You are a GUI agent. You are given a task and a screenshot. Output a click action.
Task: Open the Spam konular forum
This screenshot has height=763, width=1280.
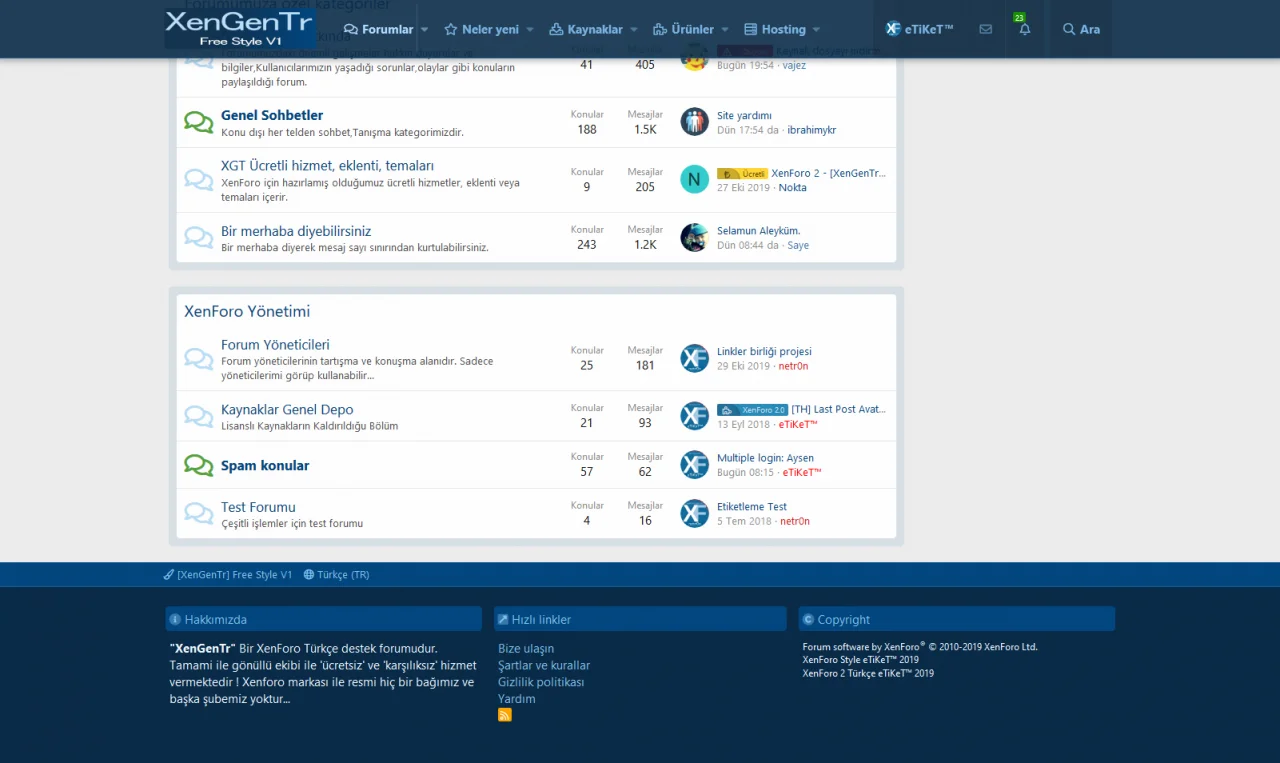(x=265, y=465)
